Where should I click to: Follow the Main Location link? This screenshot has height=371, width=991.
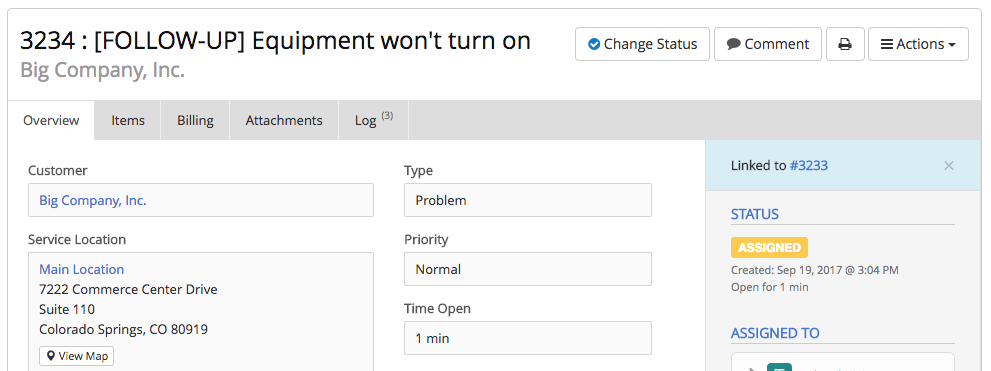pos(82,269)
